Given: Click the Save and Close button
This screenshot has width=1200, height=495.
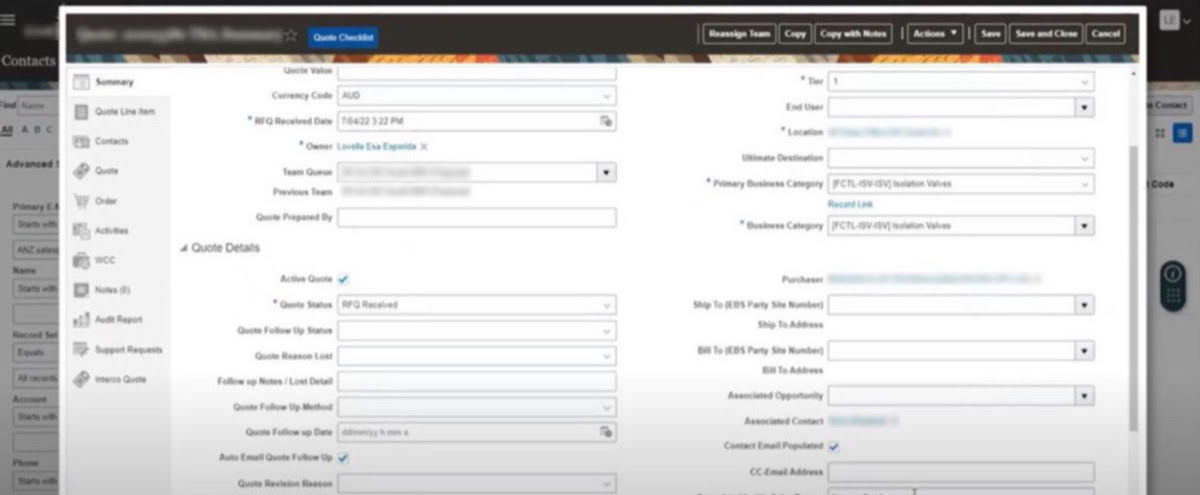Looking at the screenshot, I should pyautogui.click(x=1045, y=34).
